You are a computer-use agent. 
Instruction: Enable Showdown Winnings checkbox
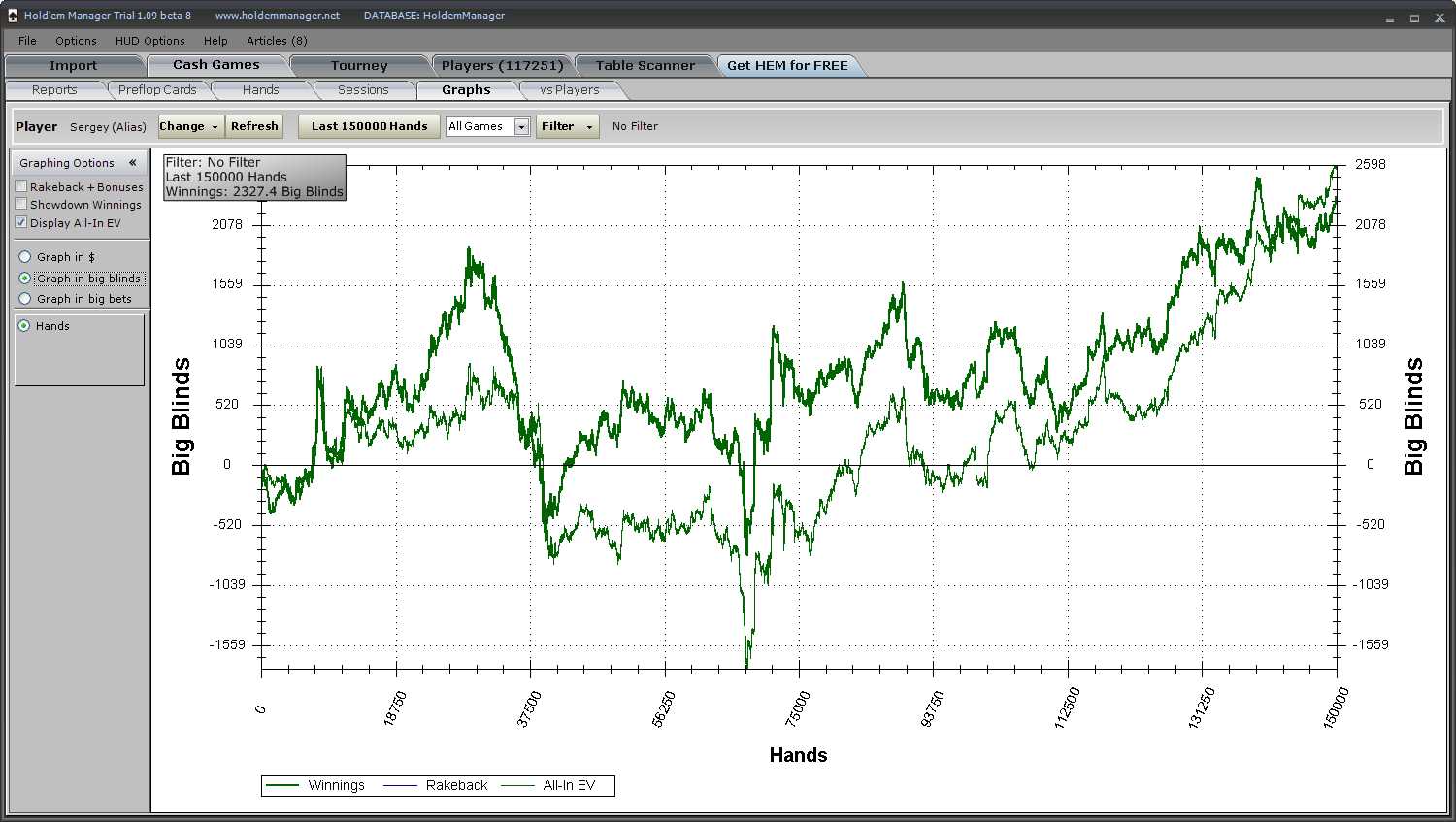click(x=21, y=205)
